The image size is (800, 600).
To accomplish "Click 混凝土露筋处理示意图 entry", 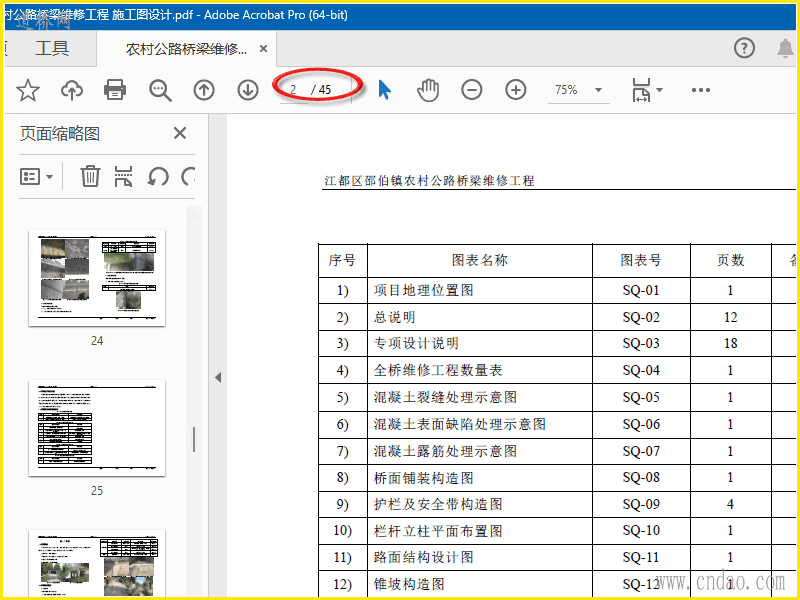I will (x=445, y=451).
